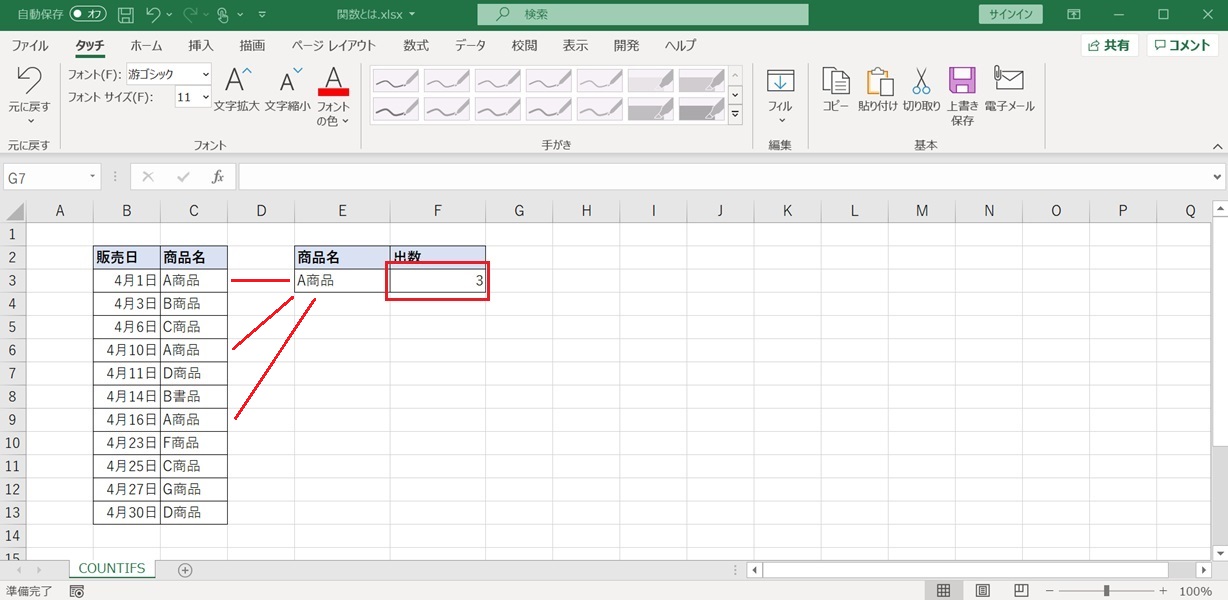Viewport: 1228px width, 604px height.
Task: Click the 共有 (Share) button
Action: [1109, 46]
